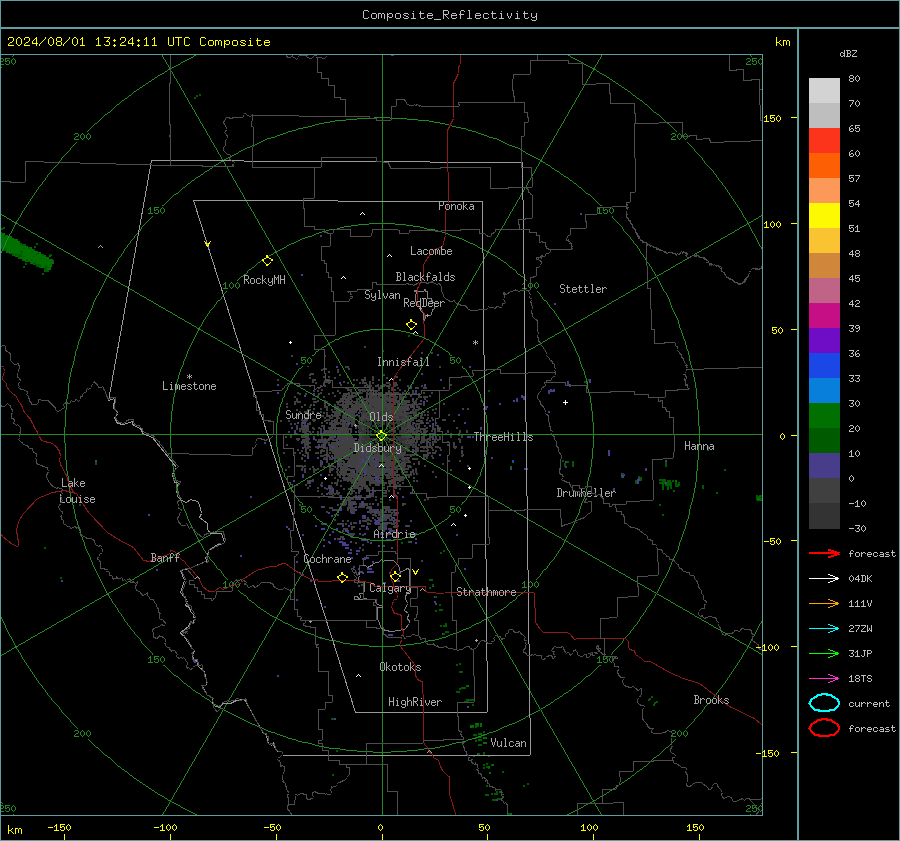Pick the cyan 27ZW arrow legend icon
The image size is (900, 841).
[824, 629]
